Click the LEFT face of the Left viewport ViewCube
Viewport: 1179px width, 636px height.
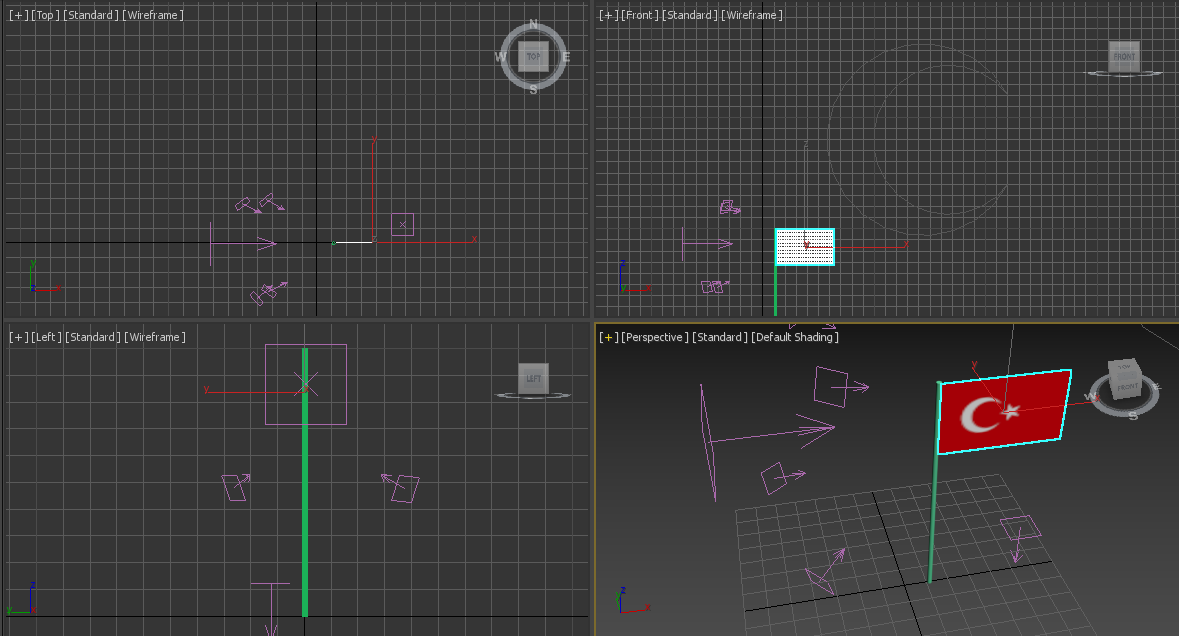pos(534,378)
